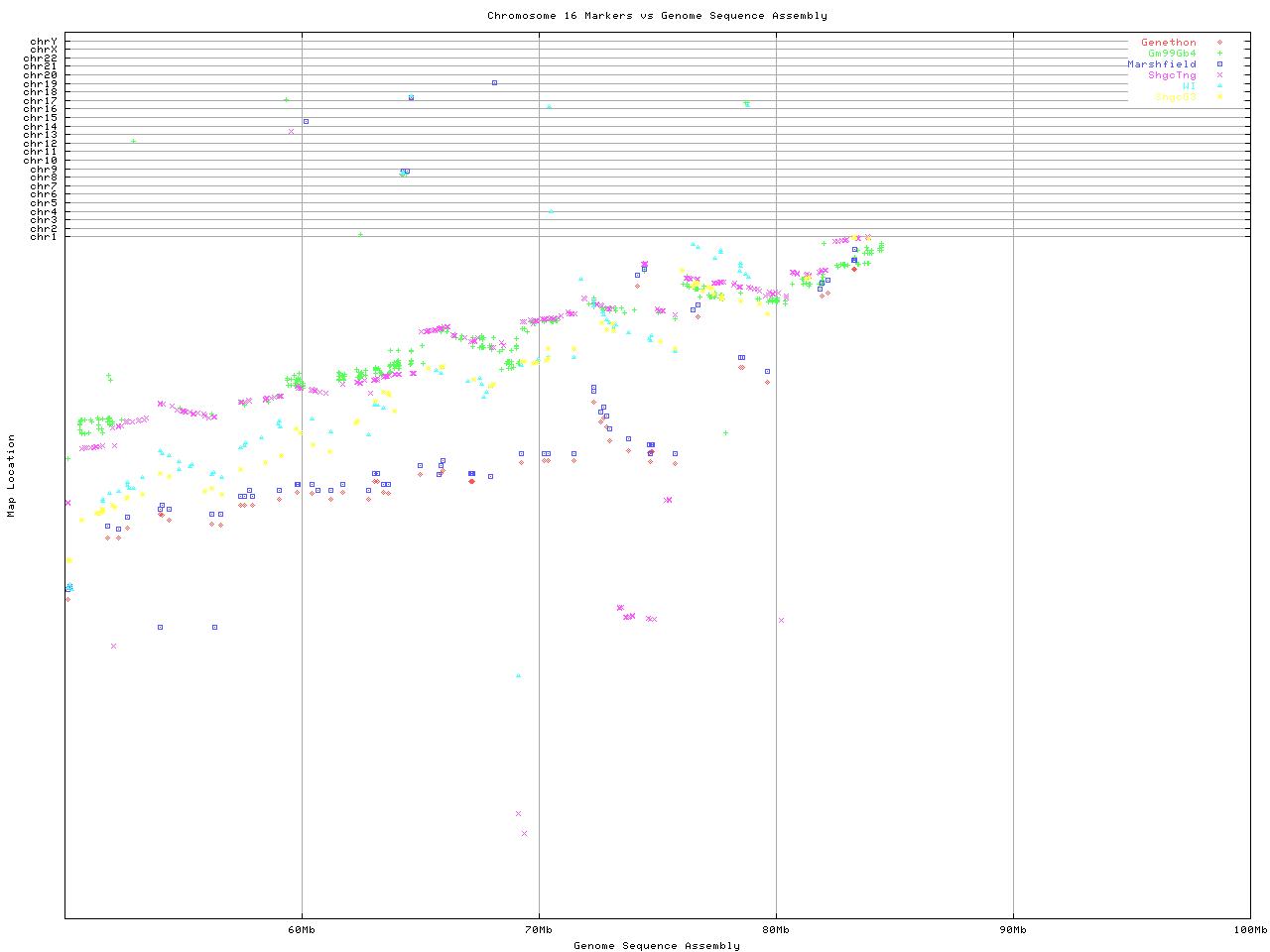Select the ShgcTng legend label
Screen dimensions: 1270x952
point(1172,75)
